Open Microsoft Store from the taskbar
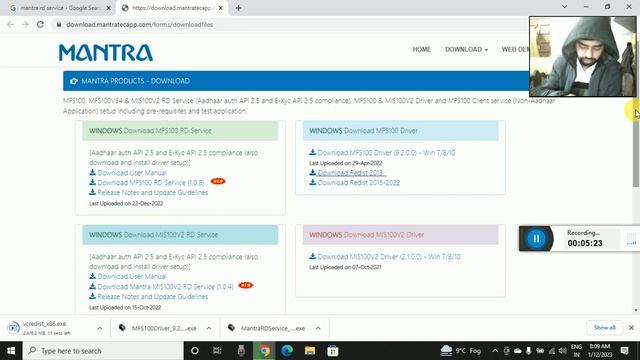 [333, 351]
